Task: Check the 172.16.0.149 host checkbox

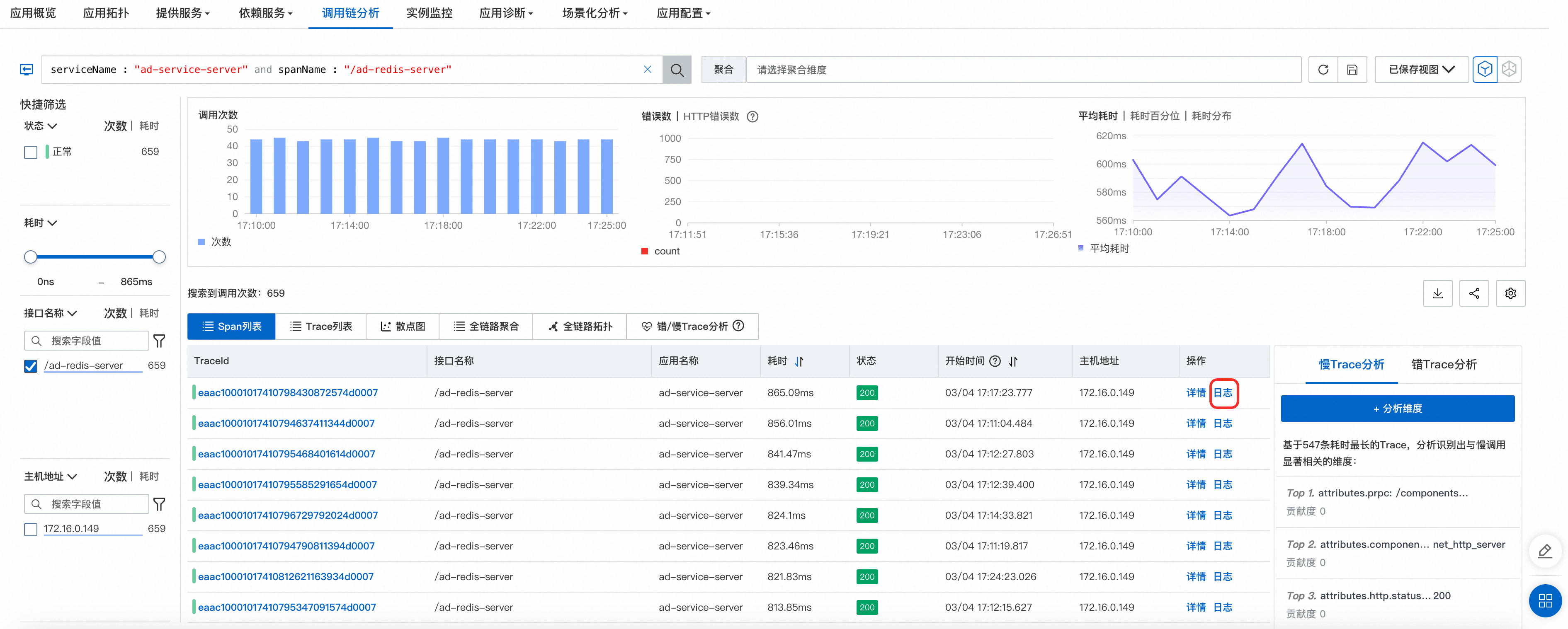Action: coord(30,529)
